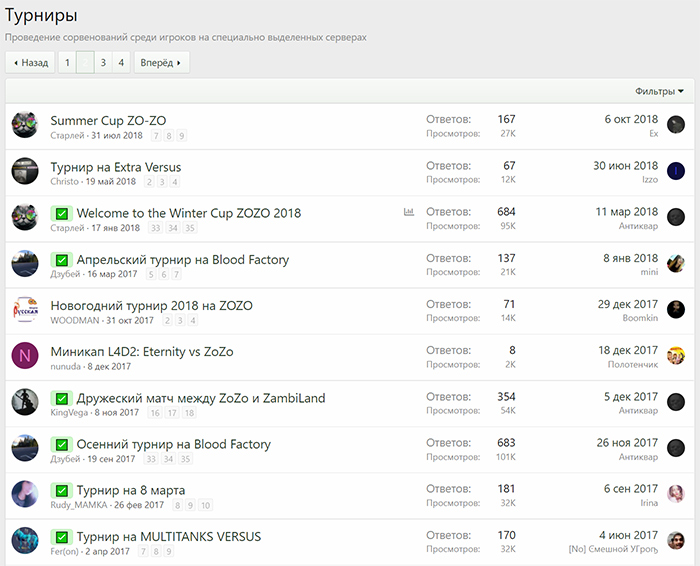This screenshot has height=566, width=700.
Task: Jump to page 35 of Осенний турнир thread
Action: click(186, 459)
